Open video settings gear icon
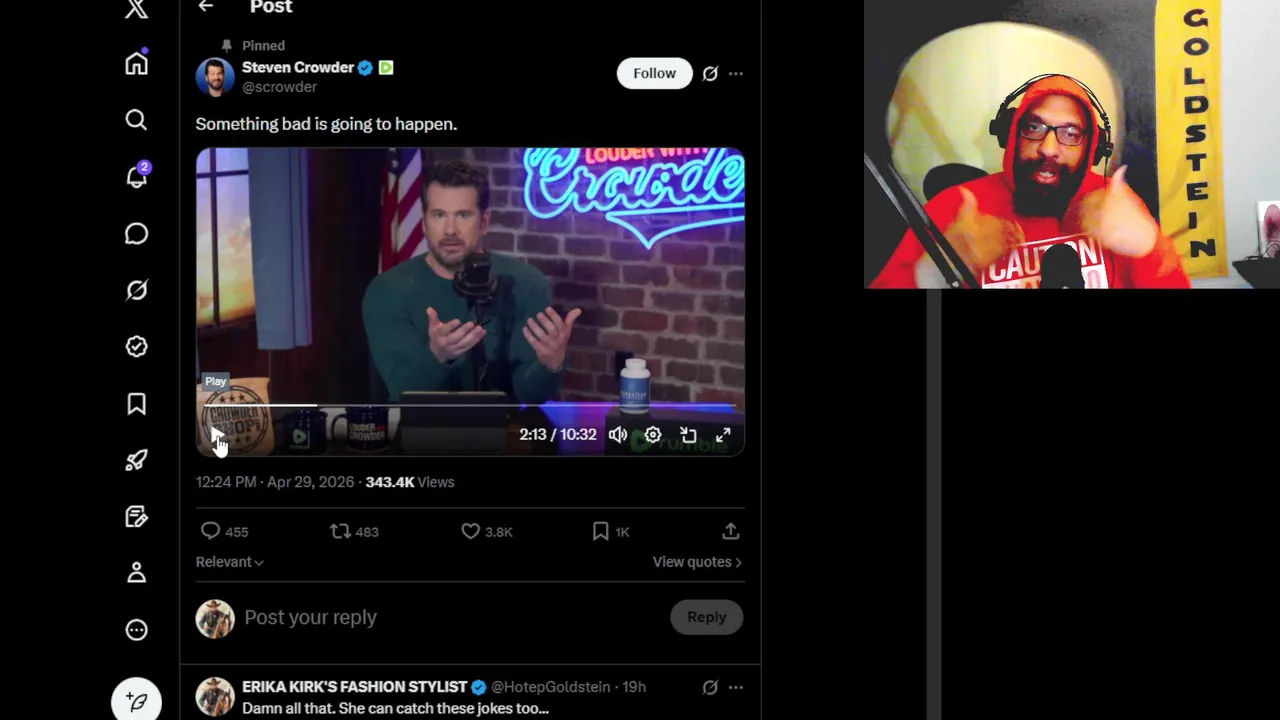The width and height of the screenshot is (1280, 720). tap(652, 435)
